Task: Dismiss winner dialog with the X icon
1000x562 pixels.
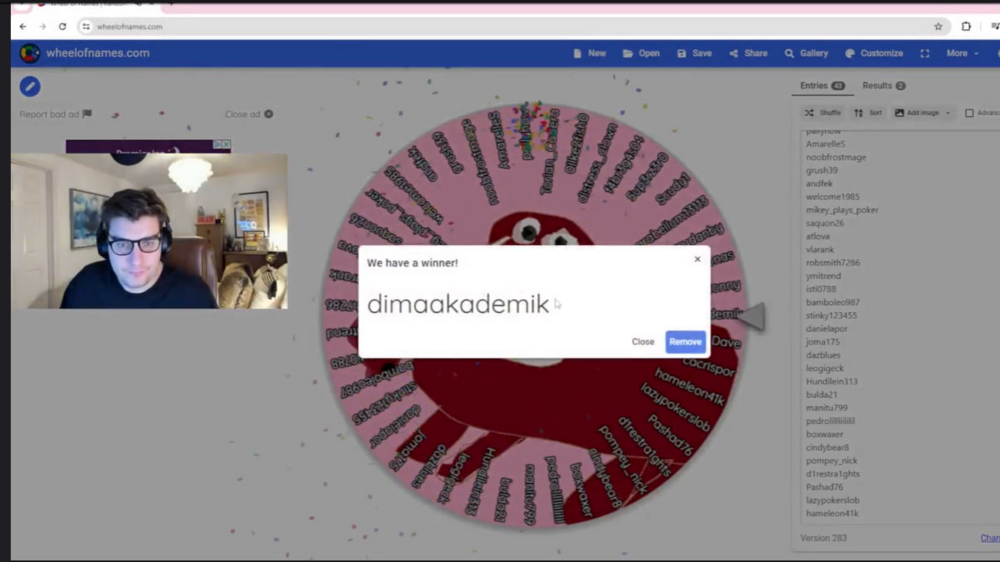Action: tap(697, 259)
